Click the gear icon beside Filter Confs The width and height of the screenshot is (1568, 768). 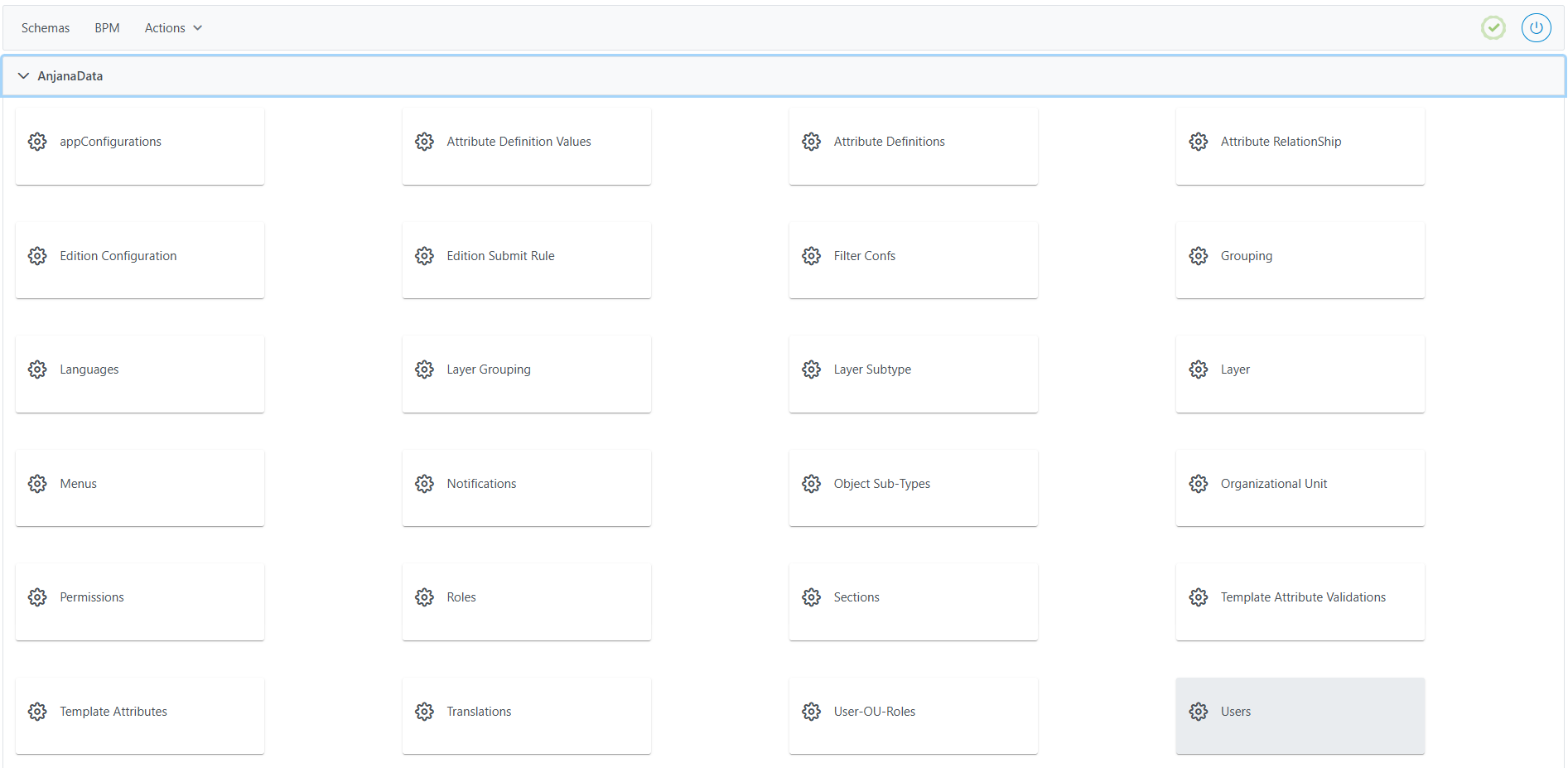tap(811, 256)
